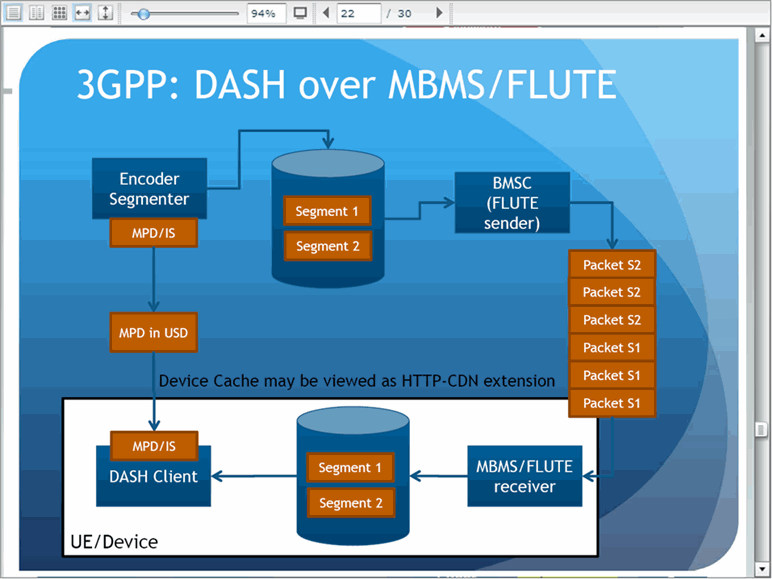The height and width of the screenshot is (579, 772).
Task: Click the 'Encoder Segmenter' box
Action: 149,189
